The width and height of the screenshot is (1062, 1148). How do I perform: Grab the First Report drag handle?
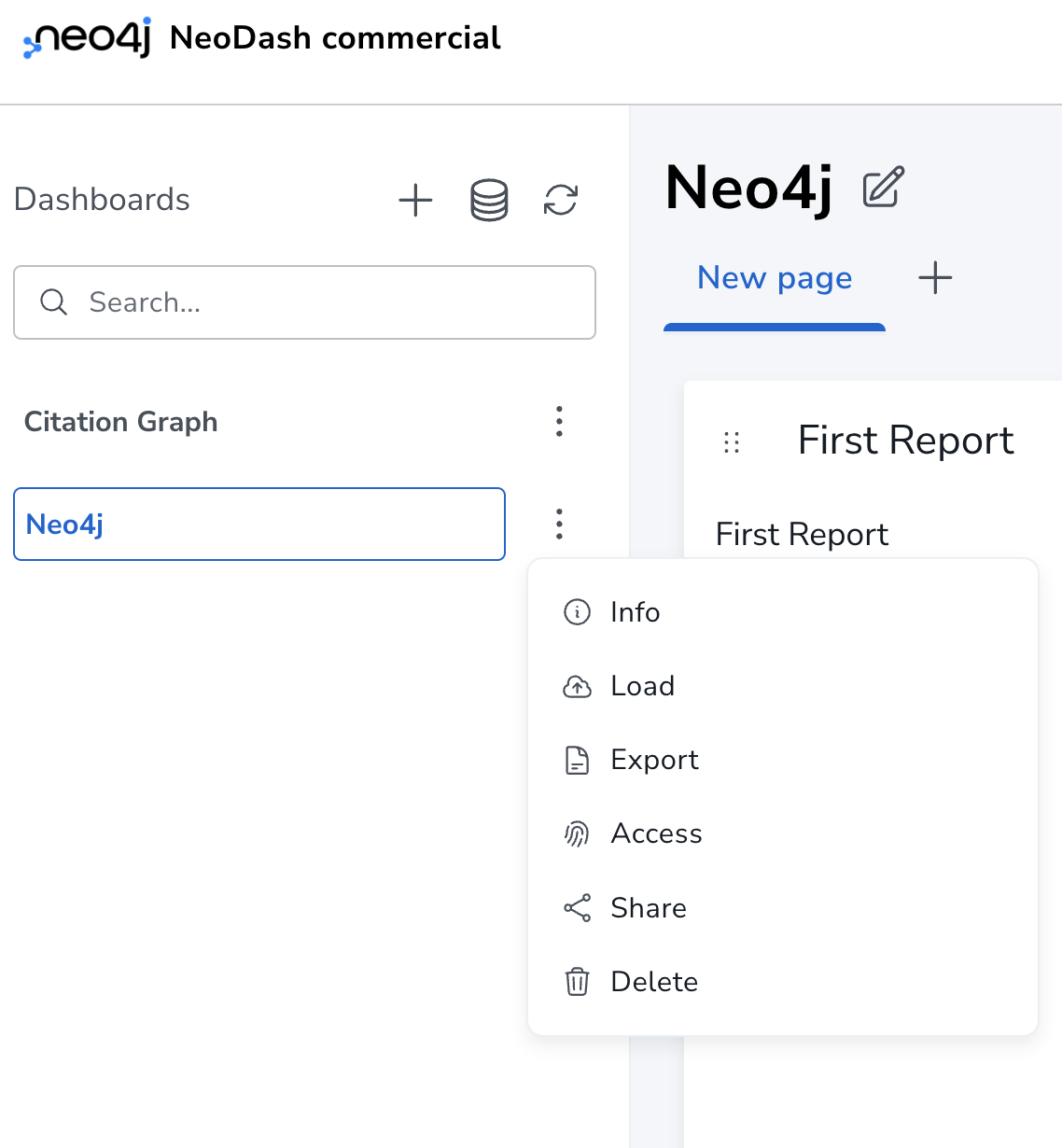[x=732, y=442]
